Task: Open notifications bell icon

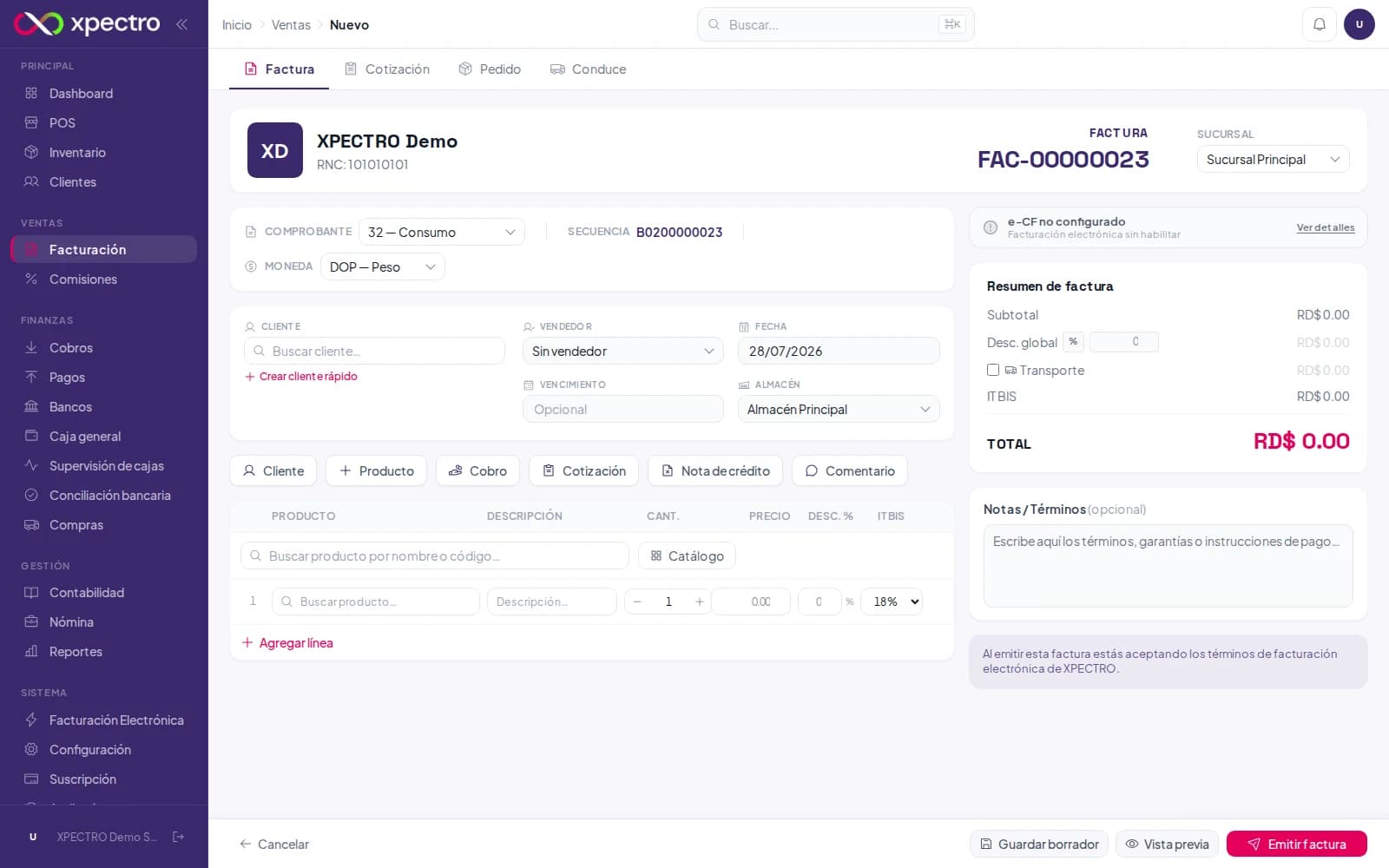Action: (x=1319, y=24)
